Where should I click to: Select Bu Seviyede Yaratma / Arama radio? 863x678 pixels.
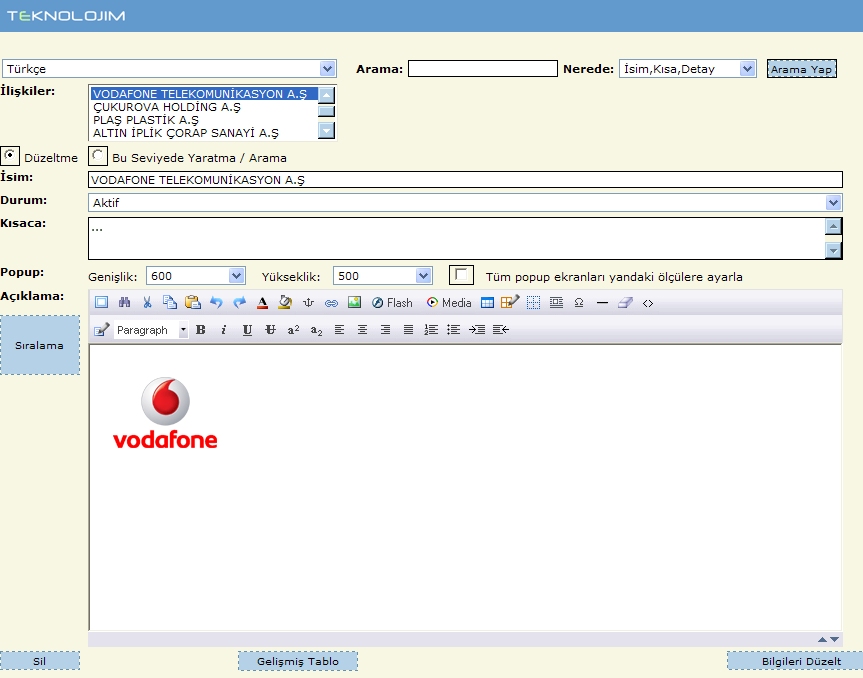(x=97, y=156)
